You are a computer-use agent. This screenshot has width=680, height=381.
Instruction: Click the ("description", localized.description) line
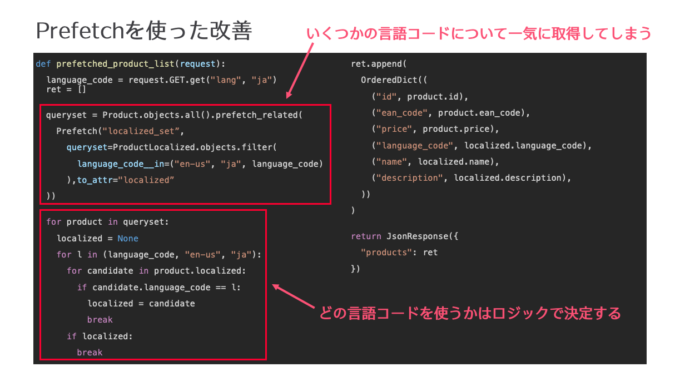click(x=471, y=178)
